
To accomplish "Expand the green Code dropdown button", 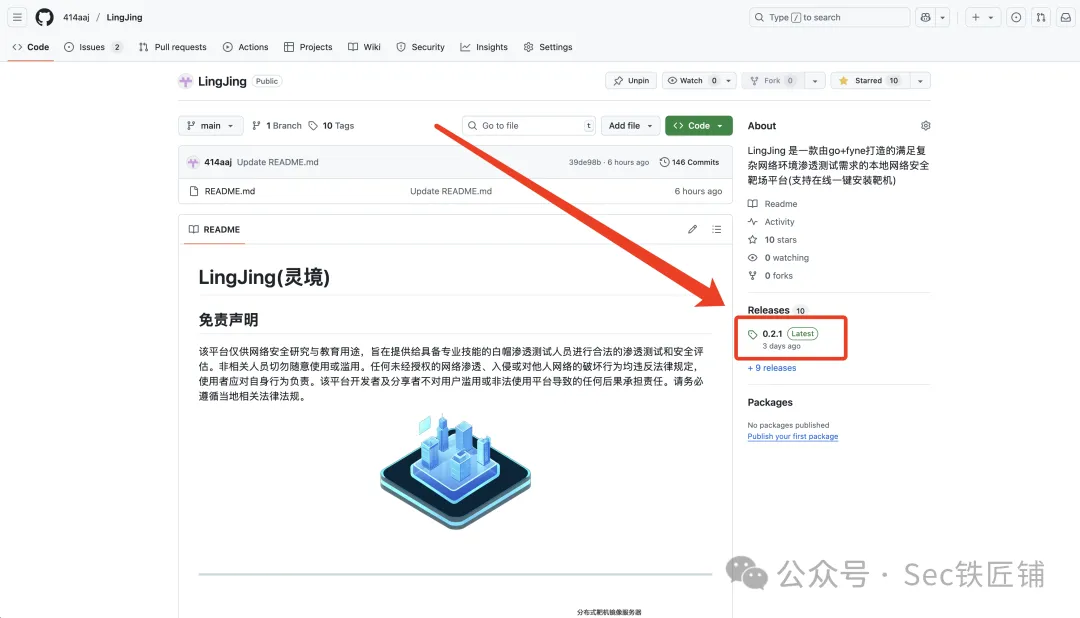I will (x=698, y=126).
